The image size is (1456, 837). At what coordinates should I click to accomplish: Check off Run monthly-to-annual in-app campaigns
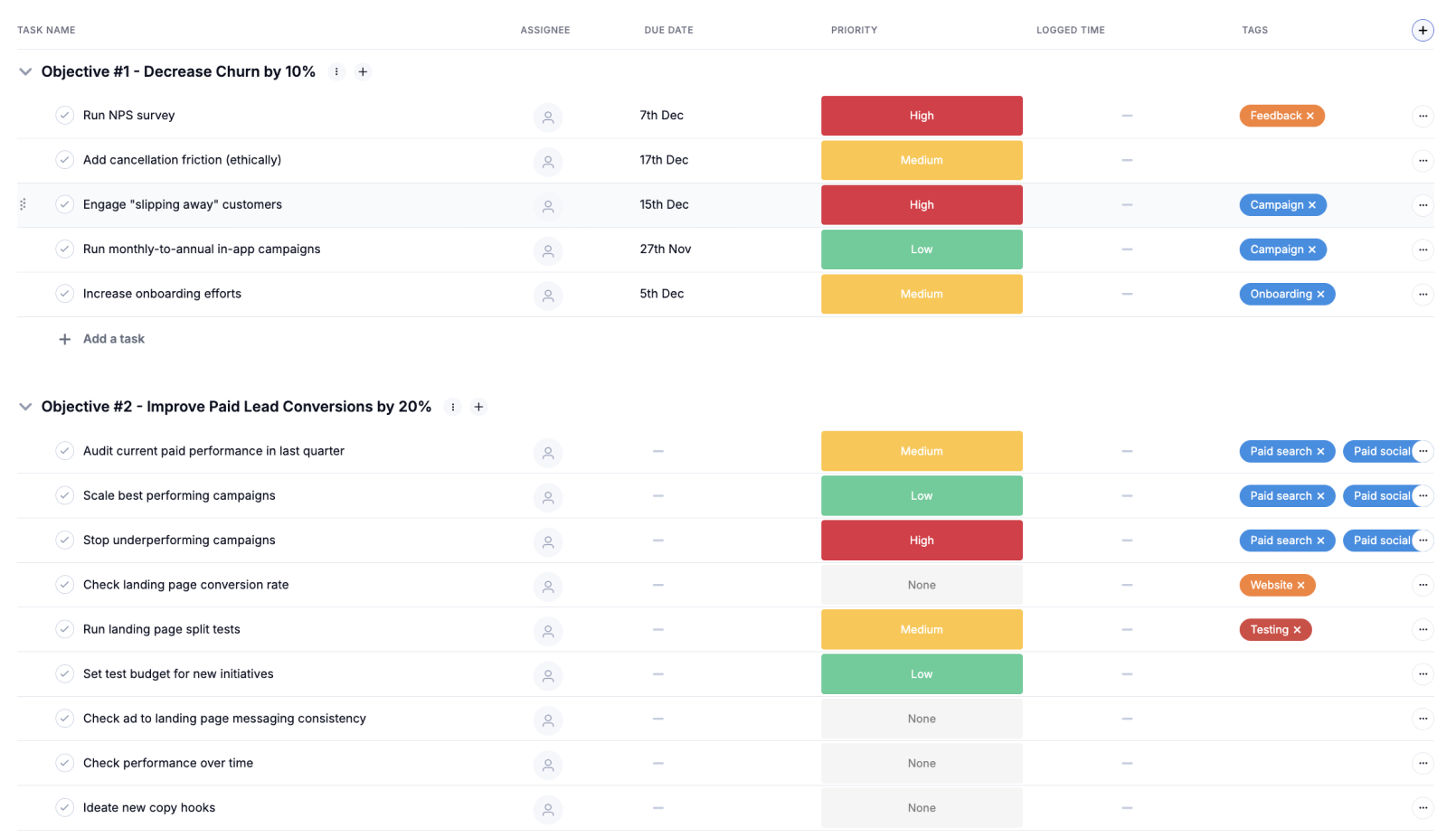pos(64,249)
